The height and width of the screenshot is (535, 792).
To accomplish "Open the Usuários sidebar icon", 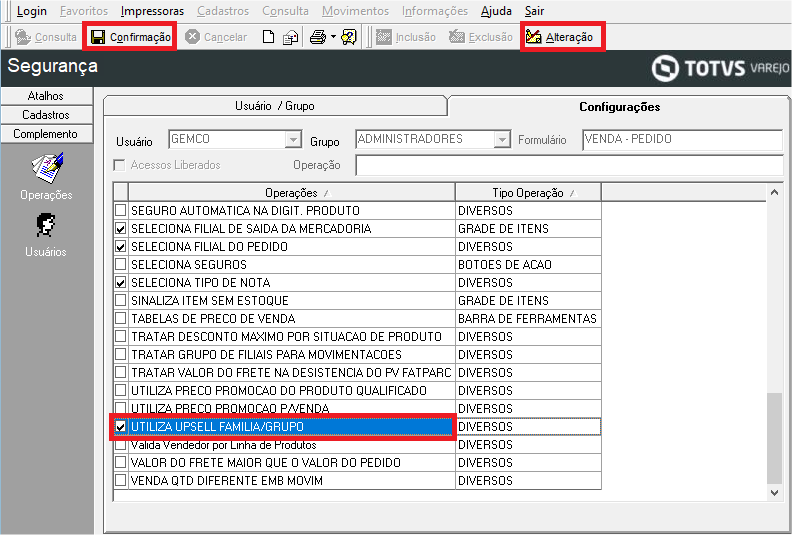I will (x=46, y=225).
